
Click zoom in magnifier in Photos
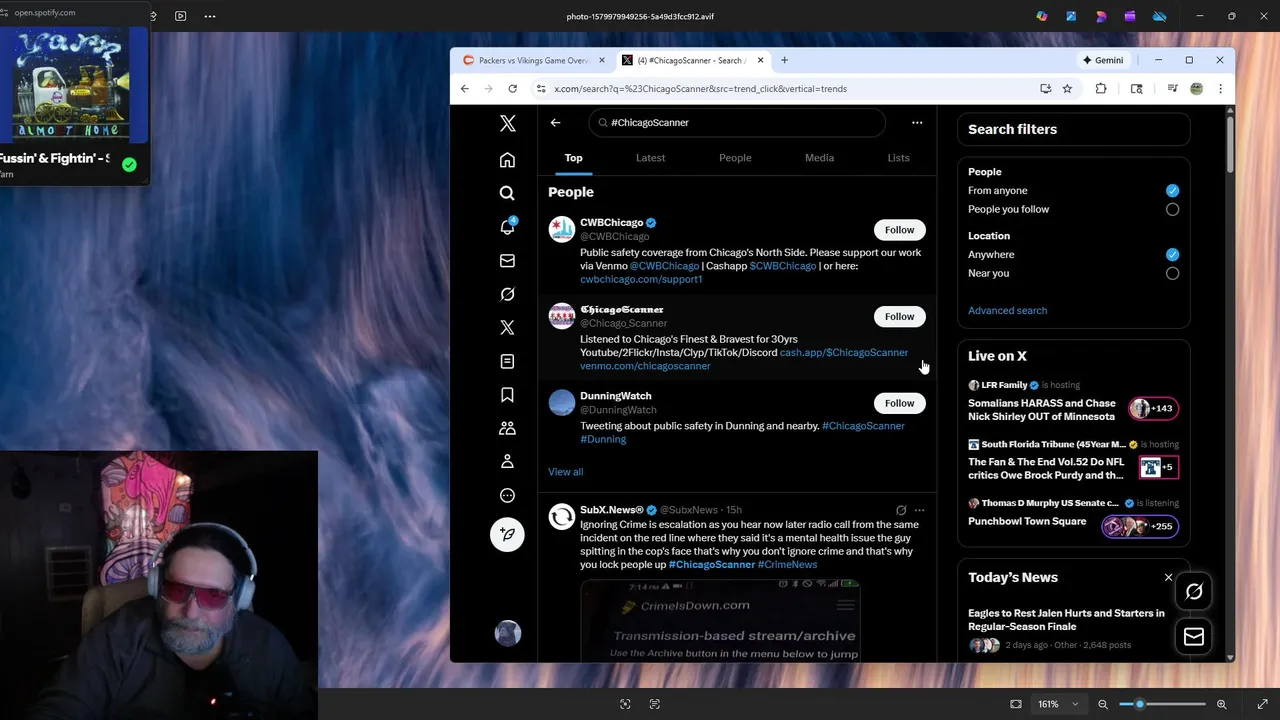[1221, 704]
